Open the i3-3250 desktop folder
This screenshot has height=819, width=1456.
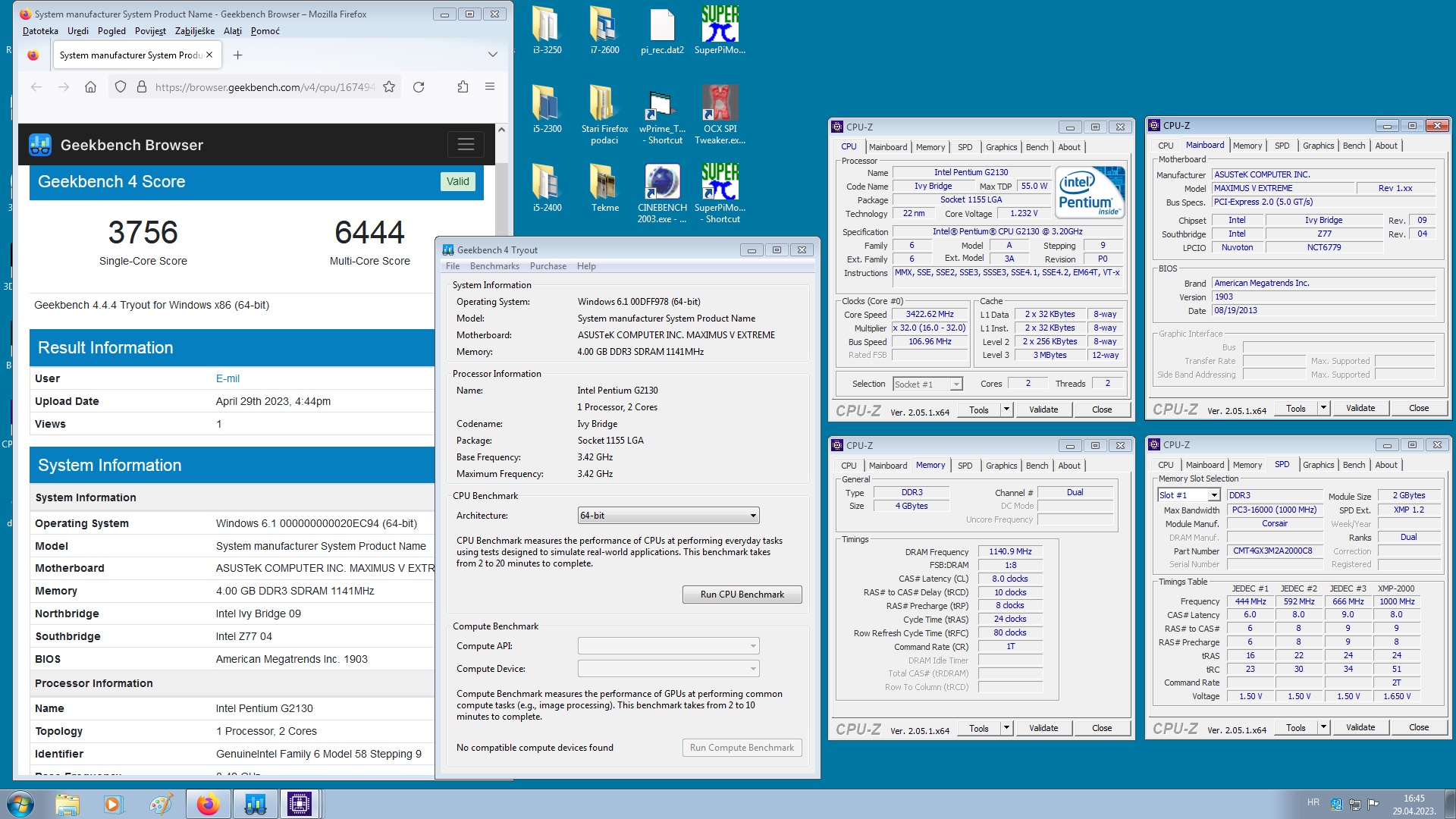pyautogui.click(x=547, y=30)
